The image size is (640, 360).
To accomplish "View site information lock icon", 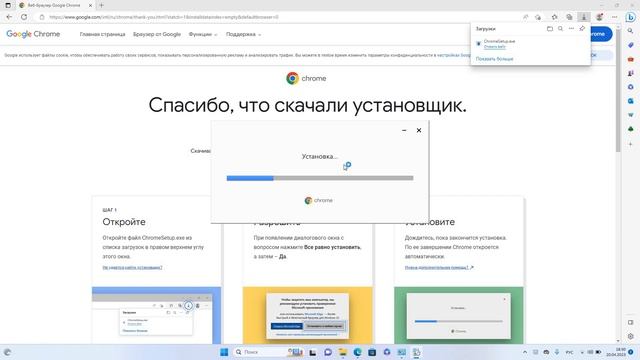I will point(42,17).
